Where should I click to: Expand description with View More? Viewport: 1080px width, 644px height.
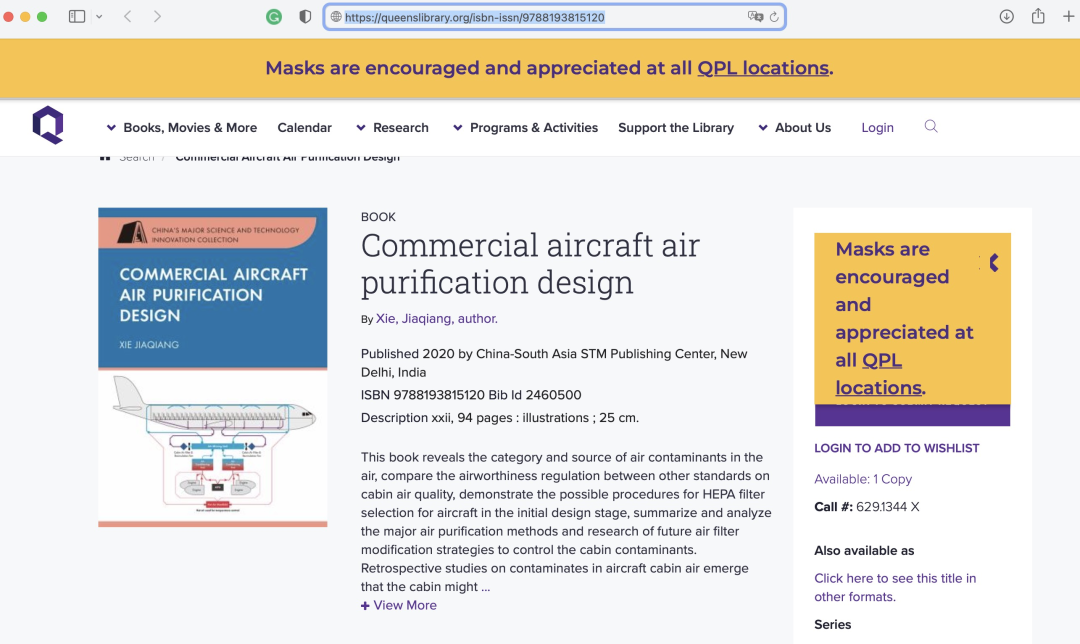pyautogui.click(x=399, y=605)
